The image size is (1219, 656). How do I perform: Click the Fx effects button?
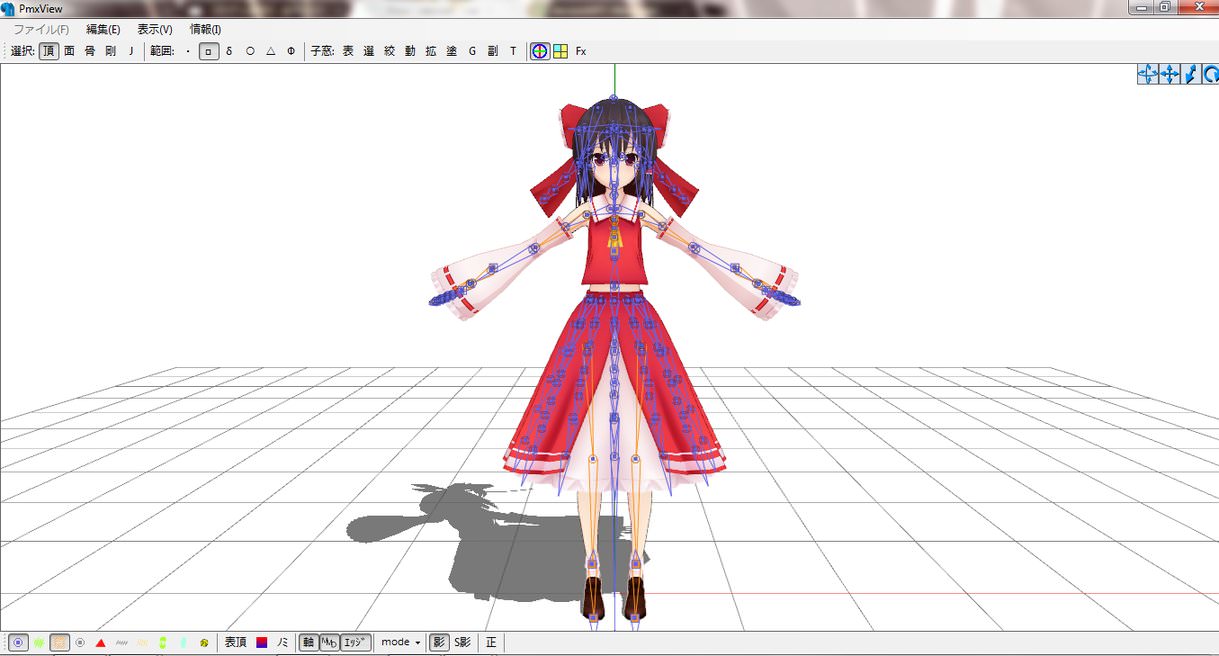click(x=581, y=51)
